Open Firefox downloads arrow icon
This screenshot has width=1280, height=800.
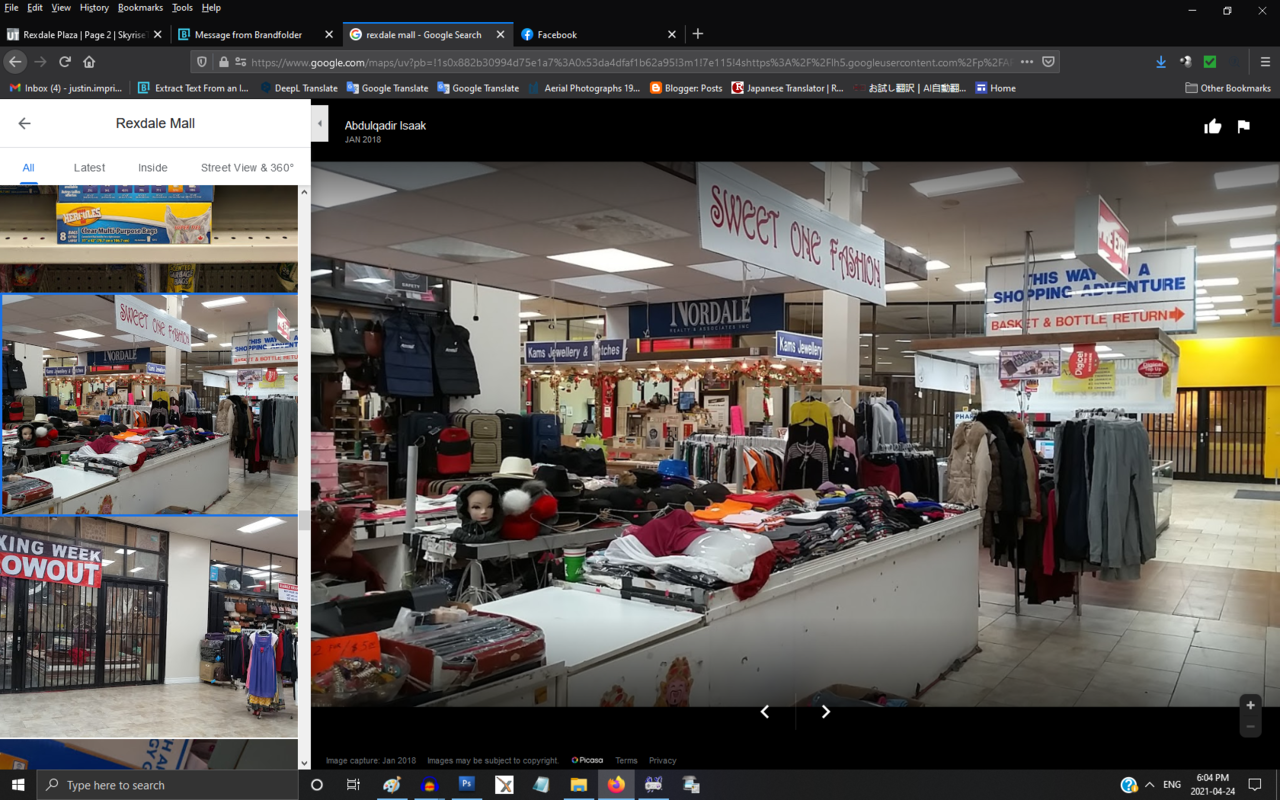click(x=1160, y=62)
